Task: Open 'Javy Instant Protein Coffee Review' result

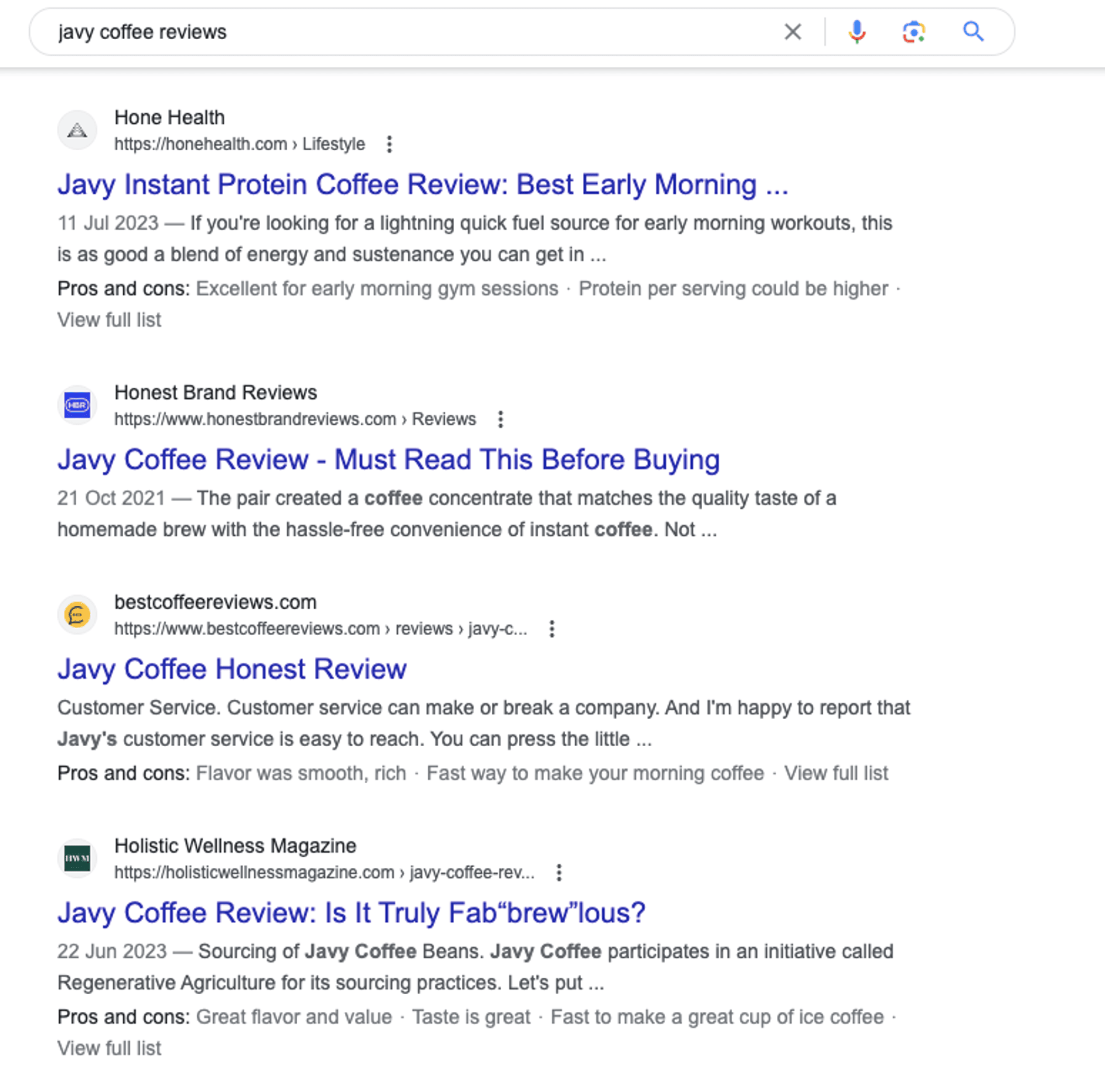Action: pyautogui.click(x=423, y=184)
